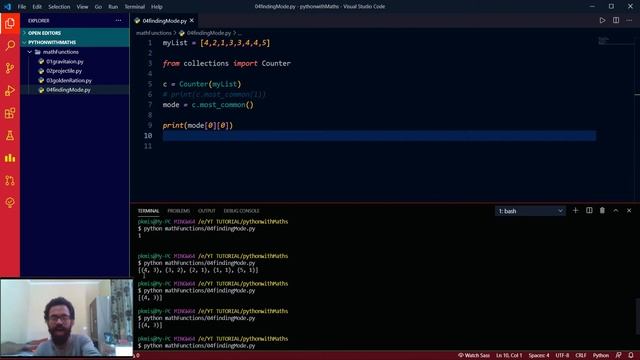
Task: Open the View menu
Action: 82,7
